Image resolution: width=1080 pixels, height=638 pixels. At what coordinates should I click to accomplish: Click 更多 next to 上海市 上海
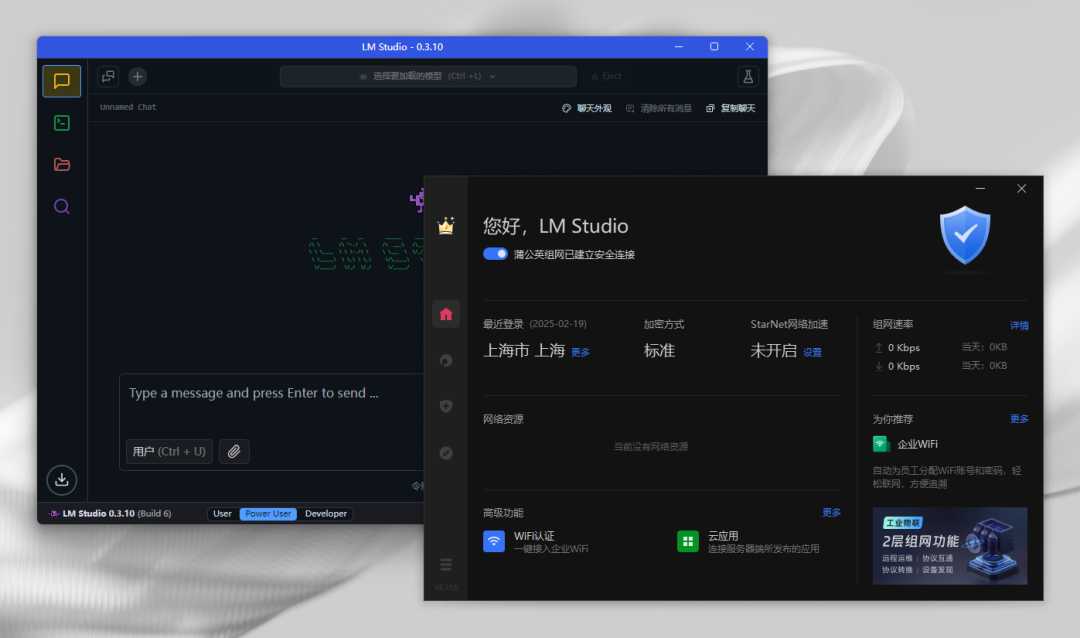coord(580,352)
